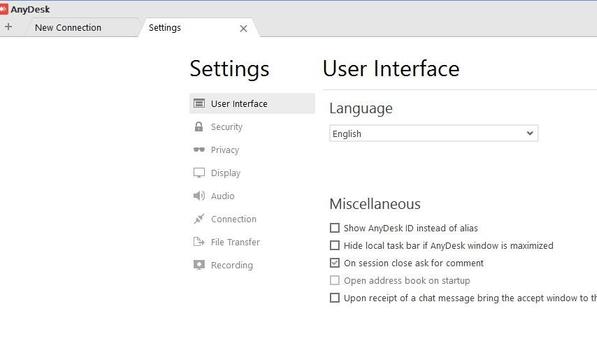Open Security settings section
Image resolution: width=597 pixels, height=360 pixels.
pyautogui.click(x=252, y=127)
